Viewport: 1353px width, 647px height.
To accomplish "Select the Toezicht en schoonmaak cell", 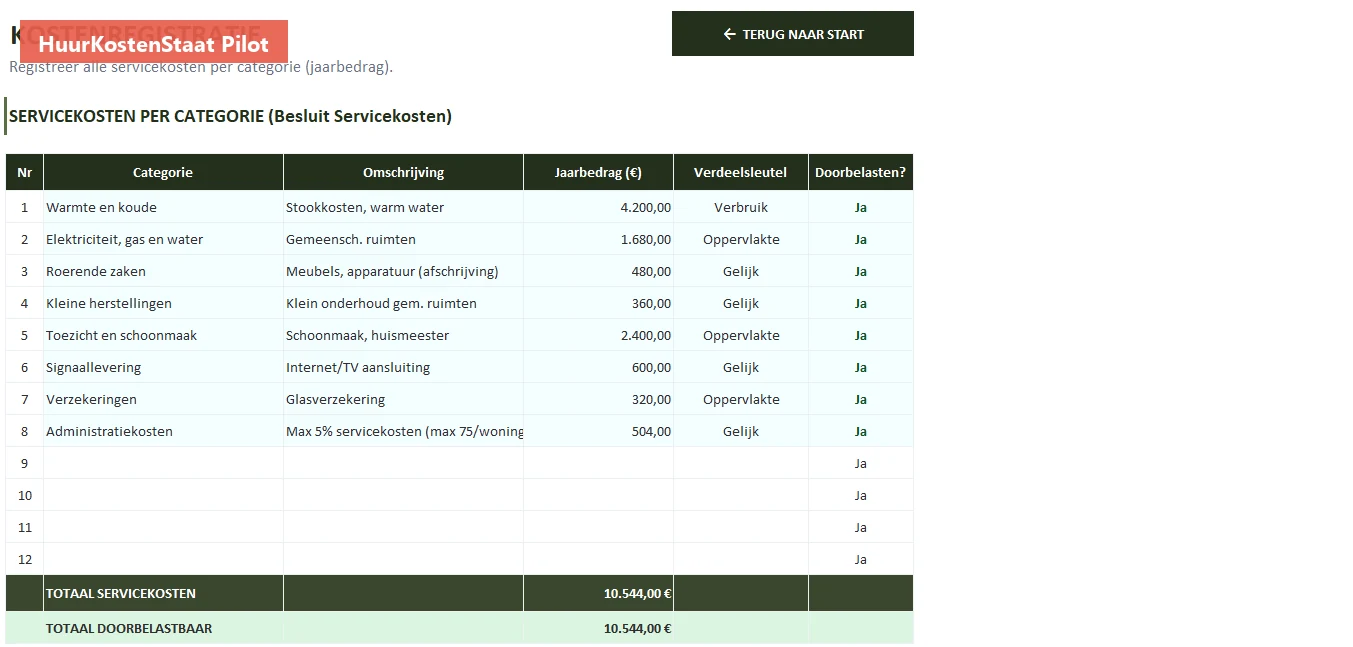I will [163, 335].
